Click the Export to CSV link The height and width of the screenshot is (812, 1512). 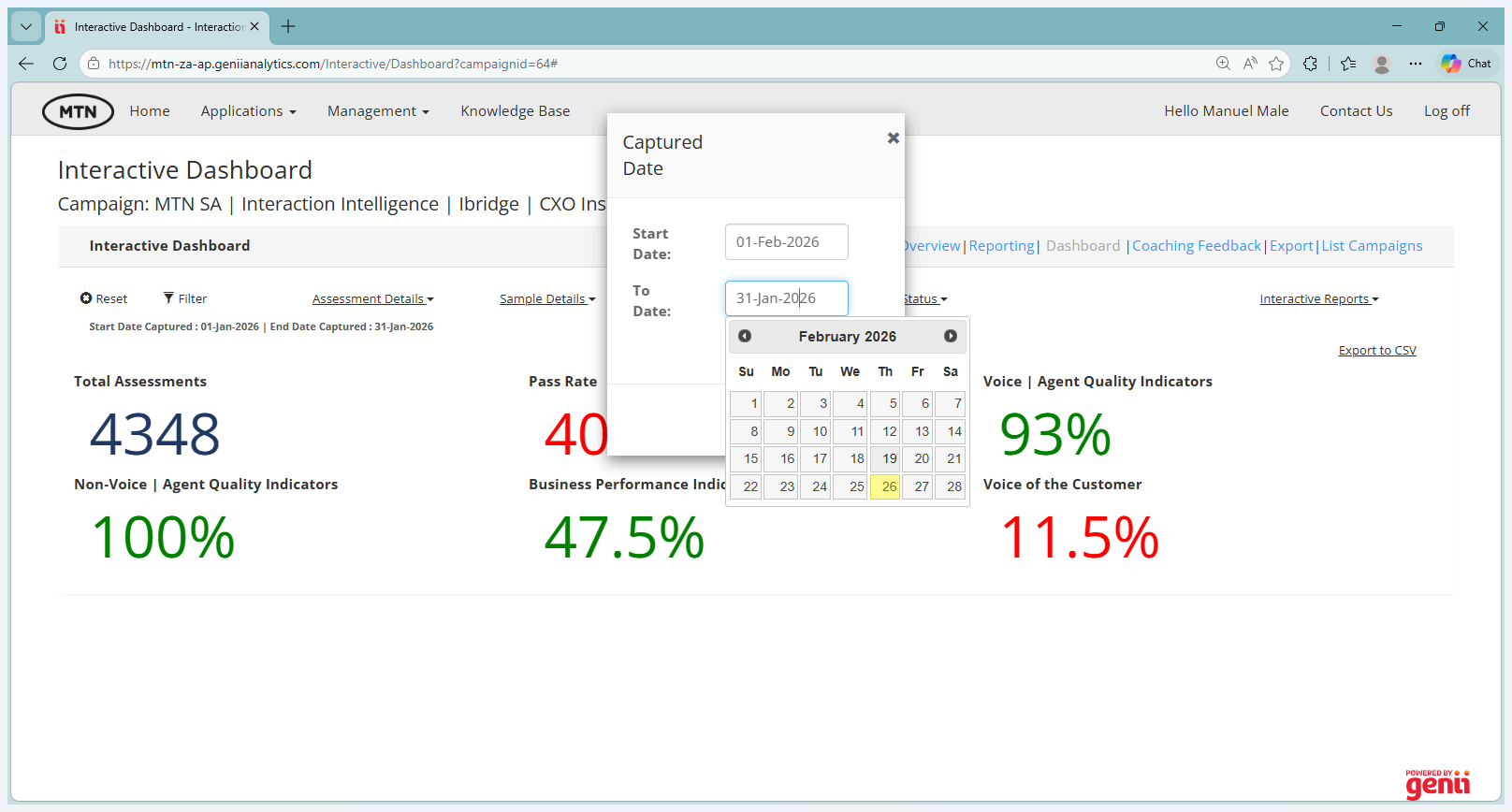(1376, 351)
